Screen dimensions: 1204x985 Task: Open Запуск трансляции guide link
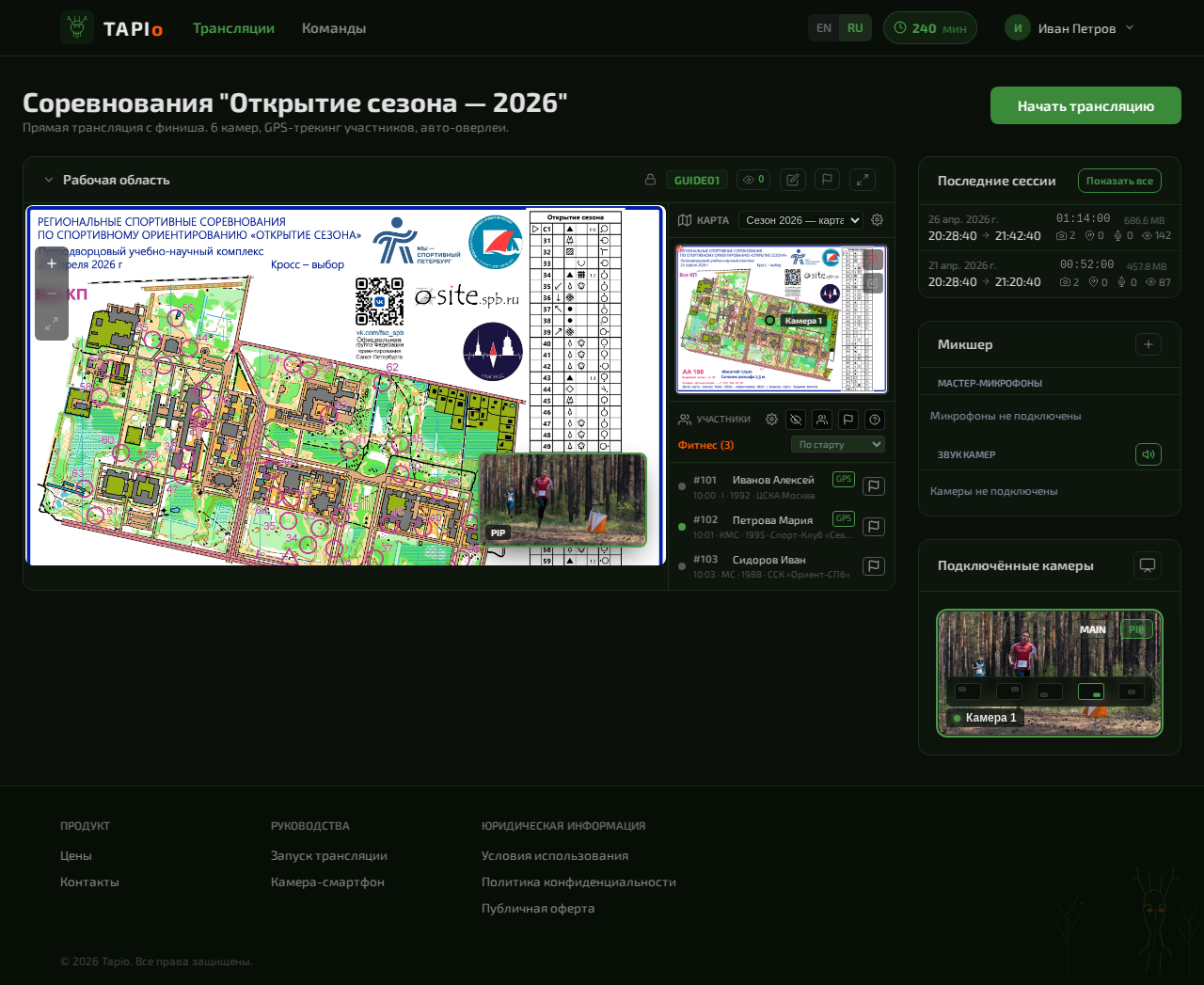pos(329,855)
